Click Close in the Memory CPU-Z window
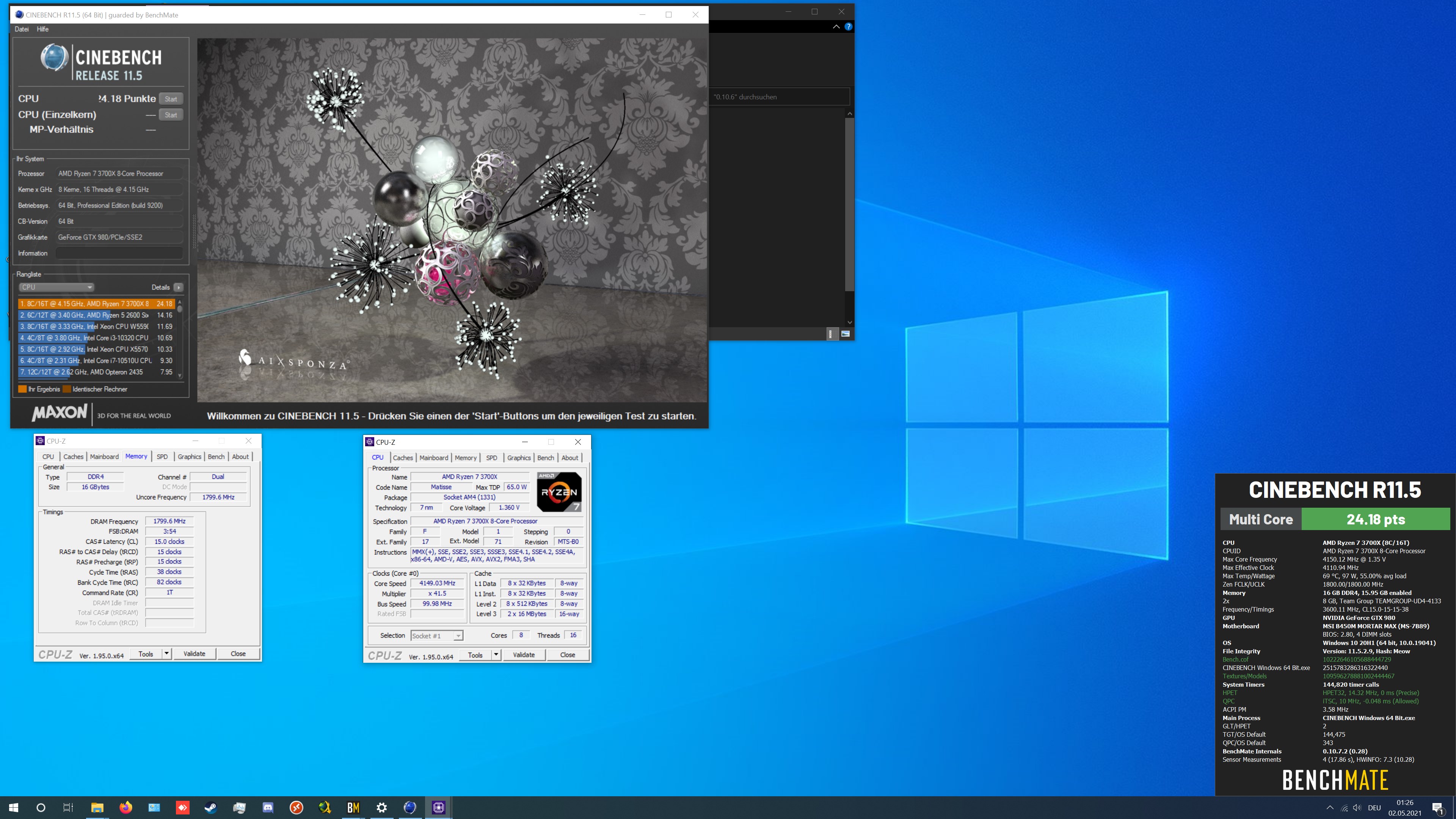 tap(238, 654)
